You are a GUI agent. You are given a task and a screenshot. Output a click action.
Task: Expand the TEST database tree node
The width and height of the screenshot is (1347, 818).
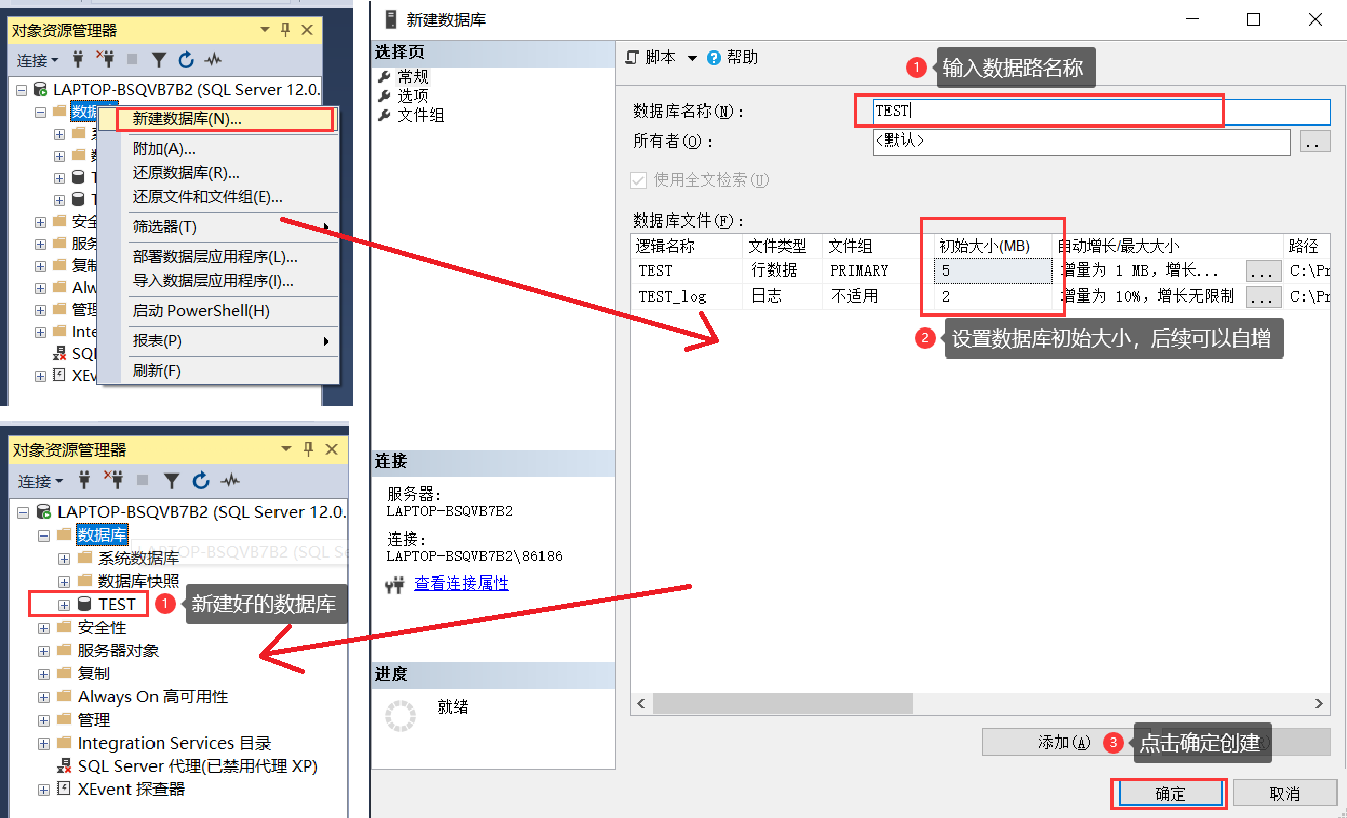click(62, 604)
